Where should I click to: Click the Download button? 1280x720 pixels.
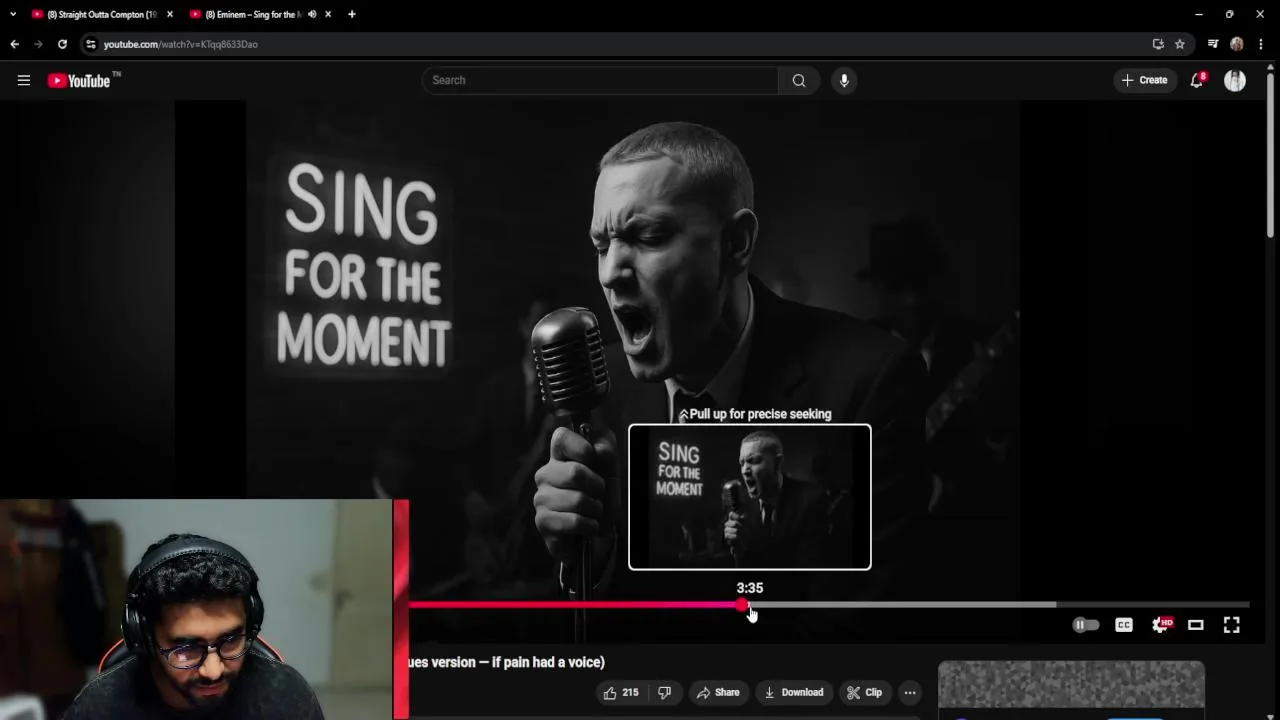click(793, 692)
